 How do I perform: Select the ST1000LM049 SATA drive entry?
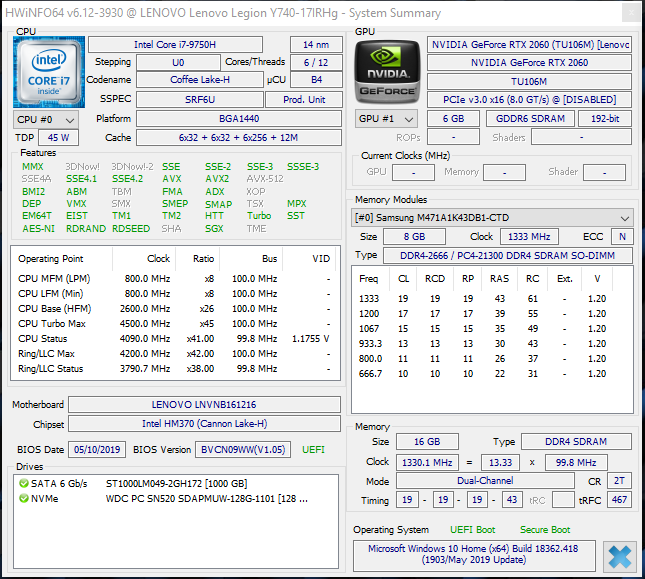coord(176,484)
